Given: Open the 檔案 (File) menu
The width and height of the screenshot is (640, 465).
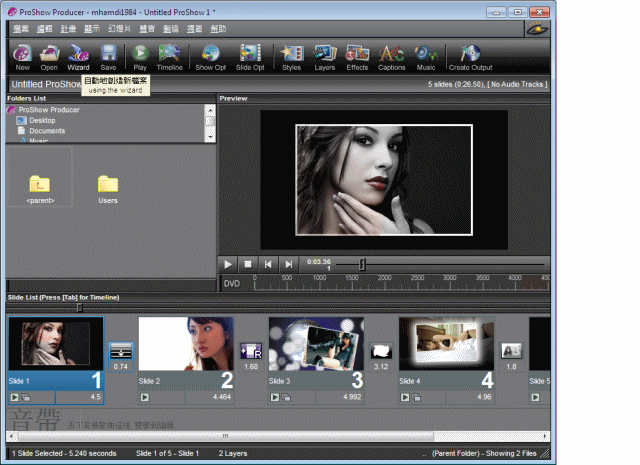Looking at the screenshot, I should (x=21, y=29).
